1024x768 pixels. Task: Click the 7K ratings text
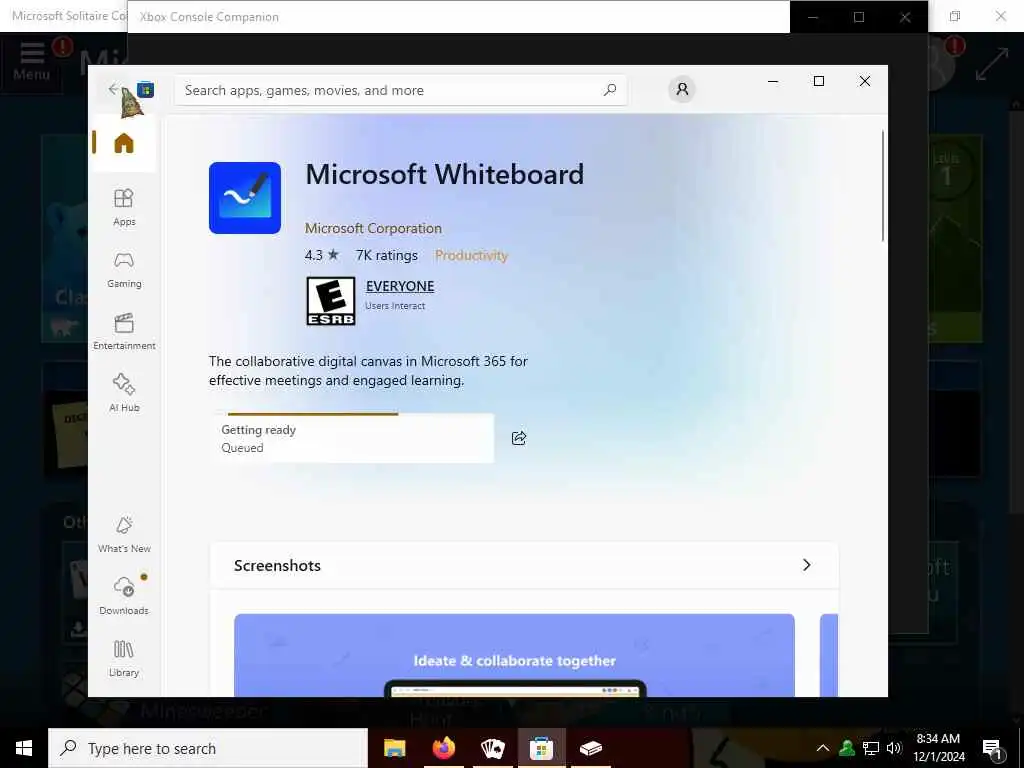387,255
